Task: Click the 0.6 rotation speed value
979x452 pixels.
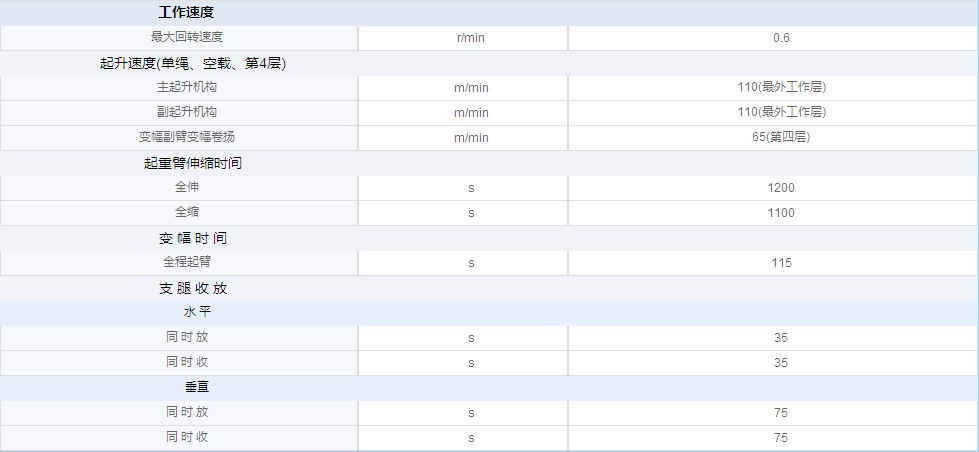Action: pyautogui.click(x=781, y=37)
